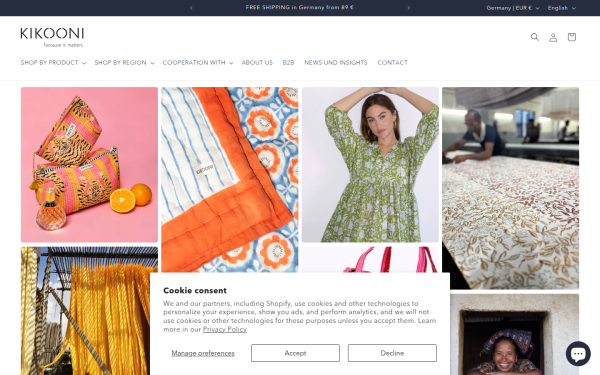Click the account login icon

tap(553, 37)
